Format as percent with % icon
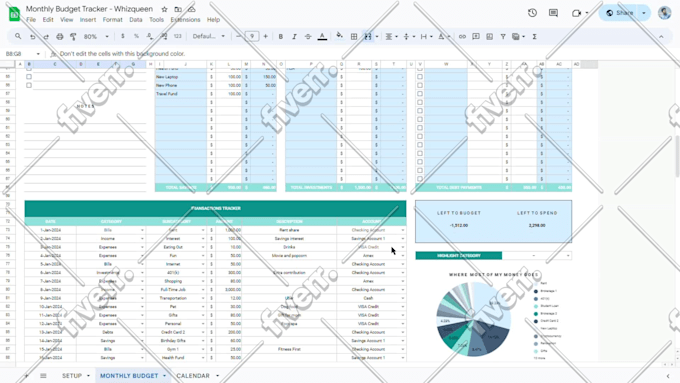The image size is (680, 383). point(136,36)
